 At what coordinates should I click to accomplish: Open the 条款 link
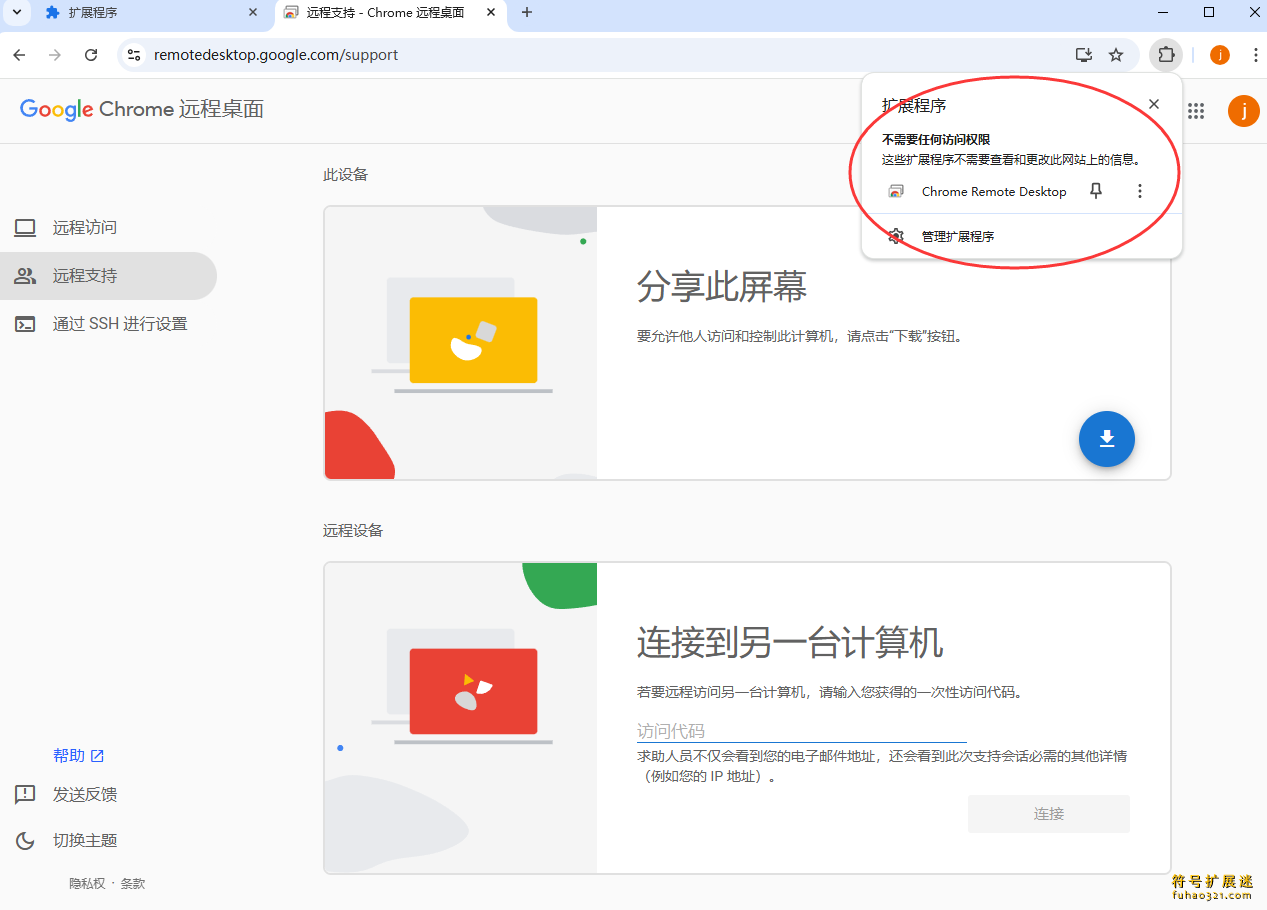pos(133,884)
